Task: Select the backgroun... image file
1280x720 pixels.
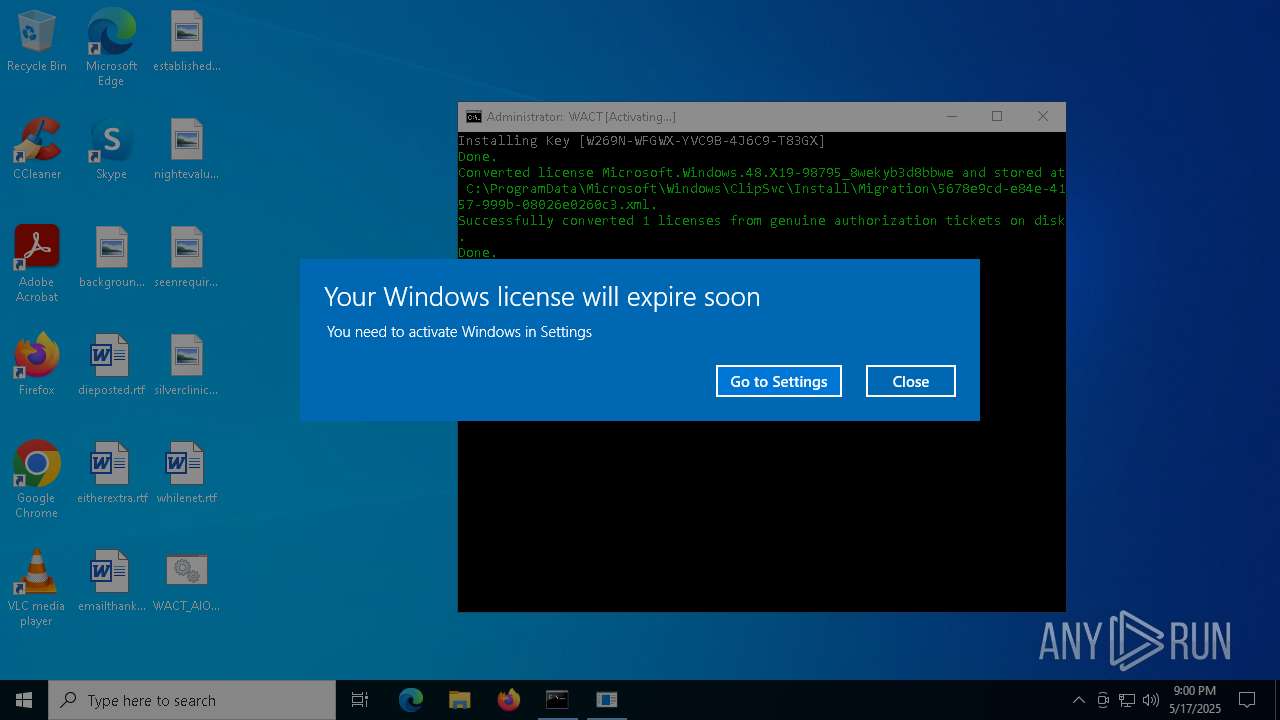Action: tap(111, 257)
